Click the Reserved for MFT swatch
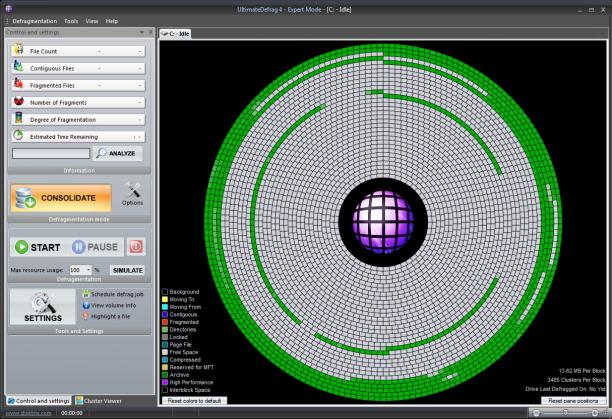 pyautogui.click(x=165, y=367)
